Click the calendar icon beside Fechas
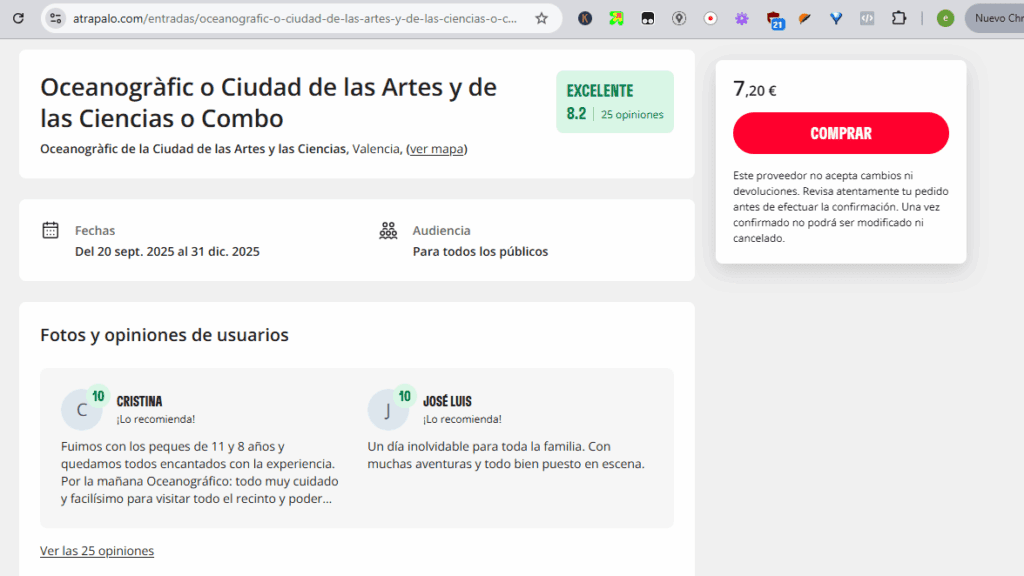This screenshot has width=1024, height=576. [x=51, y=230]
